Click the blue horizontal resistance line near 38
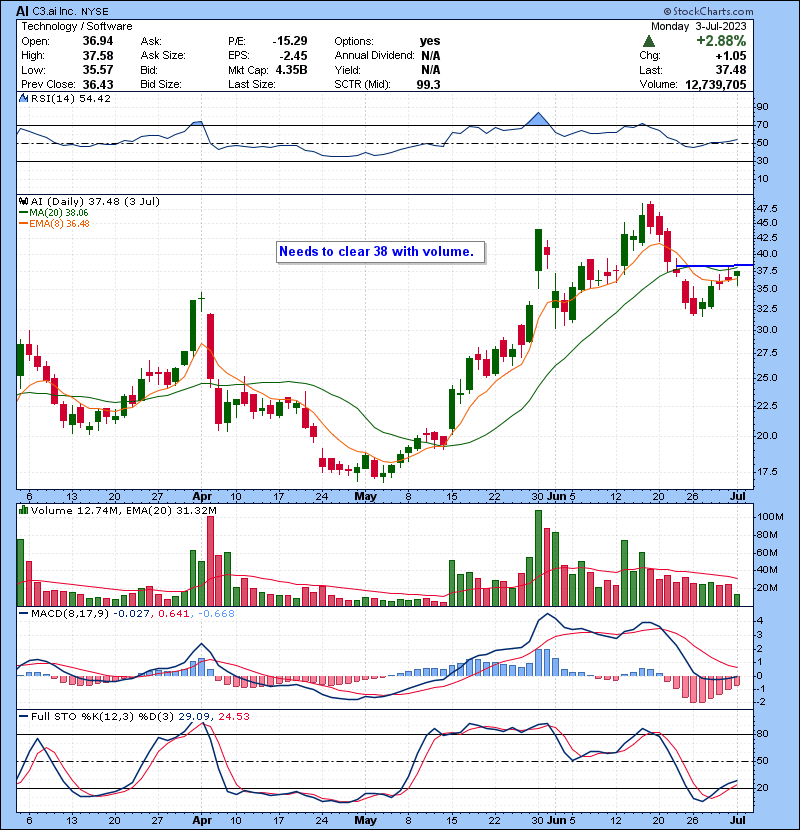This screenshot has height=830, width=800. pyautogui.click(x=715, y=265)
